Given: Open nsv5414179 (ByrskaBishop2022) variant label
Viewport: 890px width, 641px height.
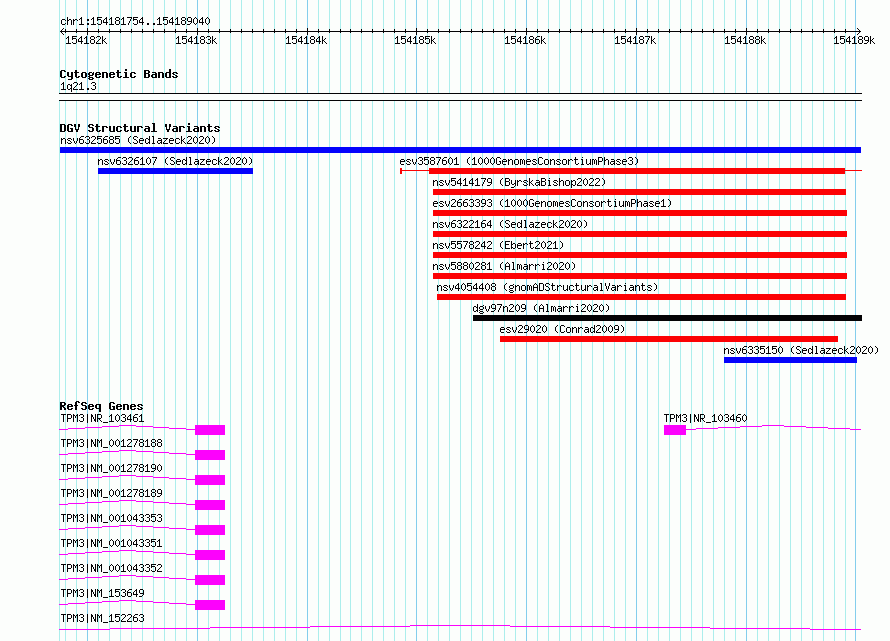Looking at the screenshot, I should 519,182.
